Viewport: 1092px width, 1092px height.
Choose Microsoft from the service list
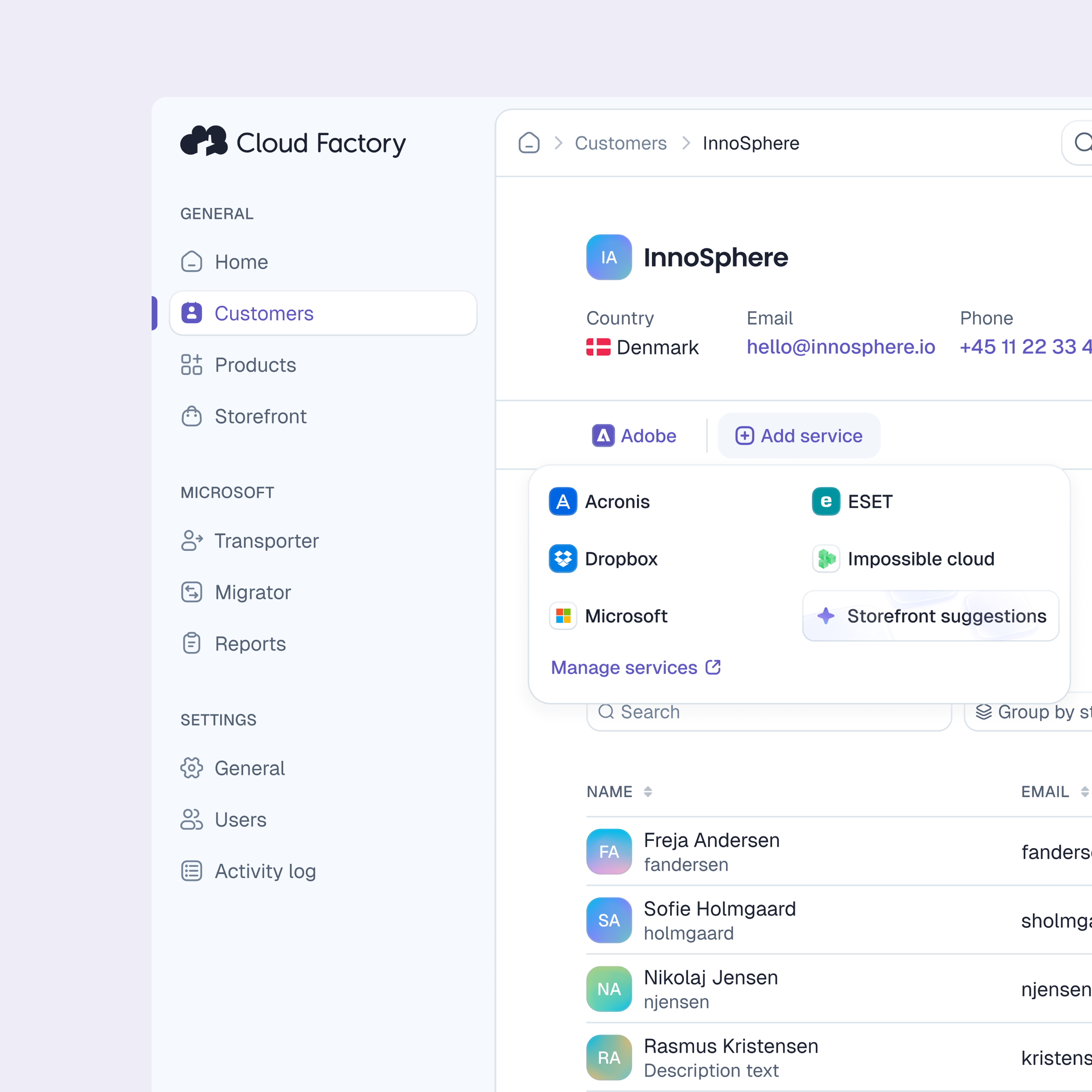(x=608, y=616)
